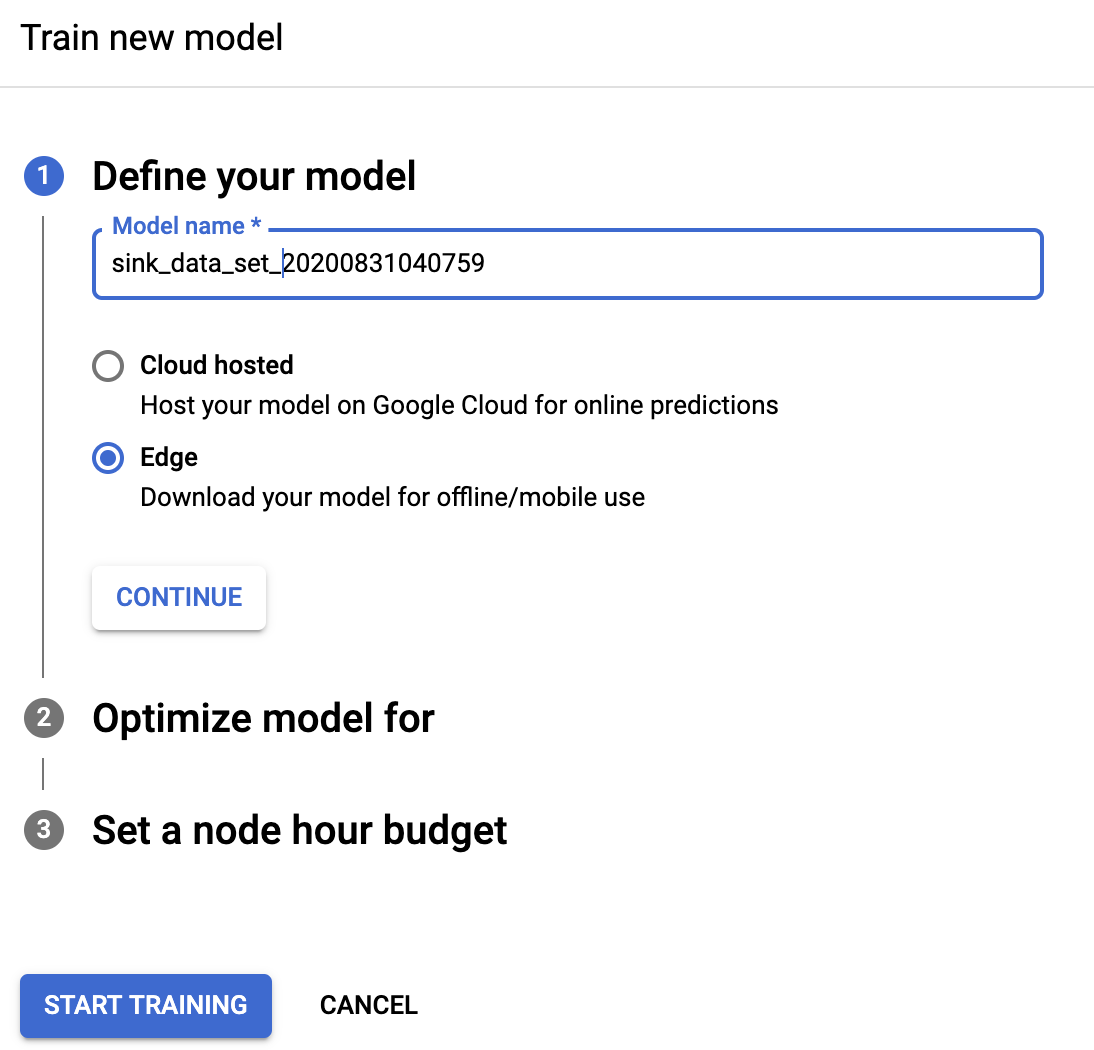The width and height of the screenshot is (1094, 1050).
Task: Click the START TRAINING button
Action: click(x=146, y=1005)
